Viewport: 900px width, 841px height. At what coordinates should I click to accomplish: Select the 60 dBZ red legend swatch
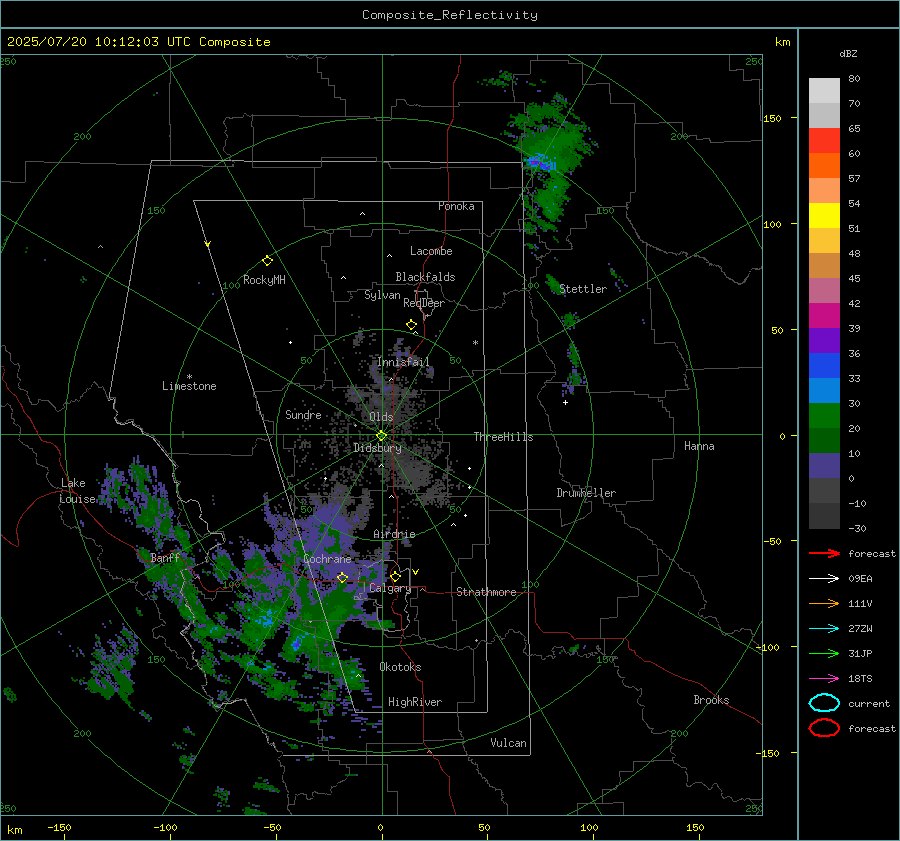coord(824,141)
